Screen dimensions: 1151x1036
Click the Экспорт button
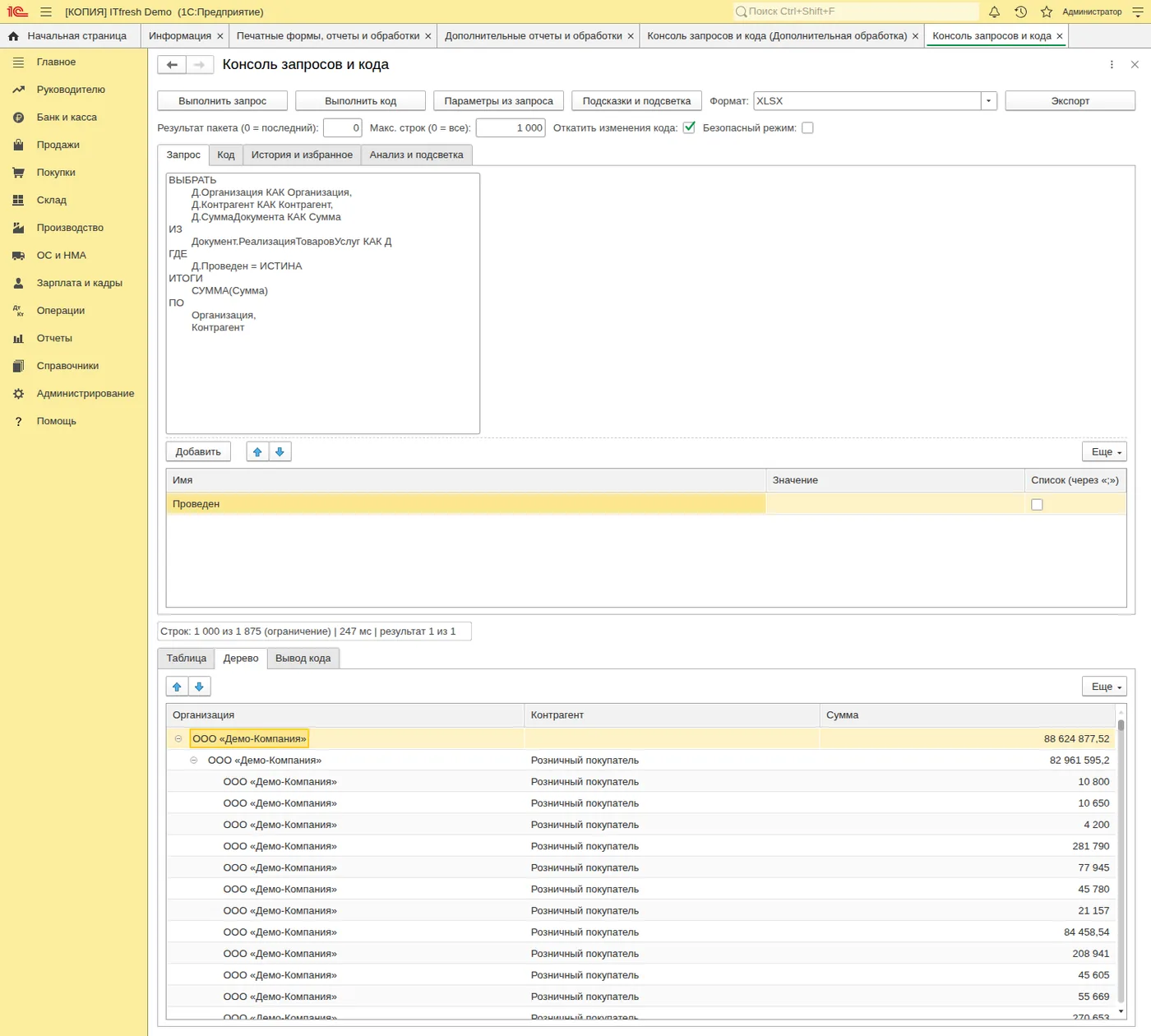pos(1070,101)
